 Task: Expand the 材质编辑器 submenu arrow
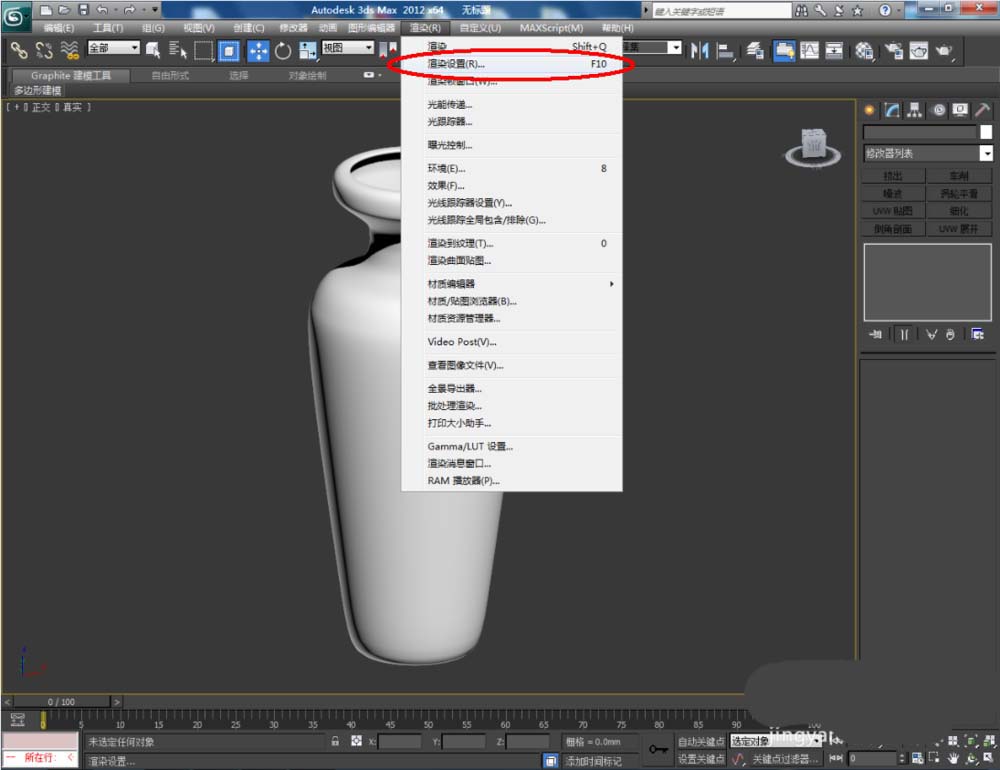click(612, 284)
